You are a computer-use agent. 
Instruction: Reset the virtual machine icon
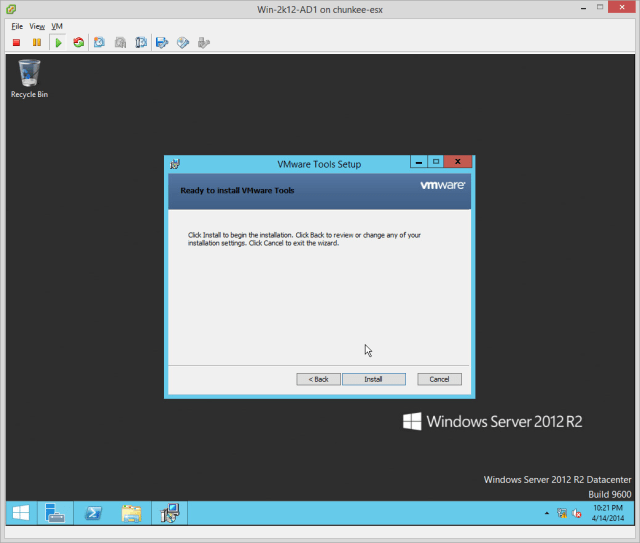(78, 42)
